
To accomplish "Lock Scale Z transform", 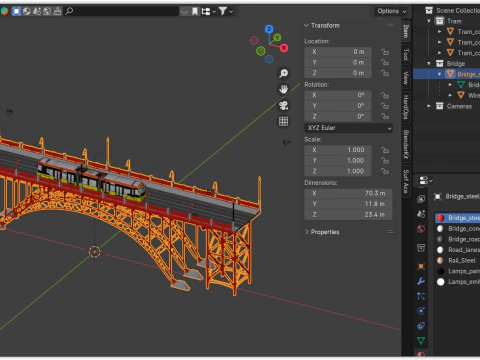I will 385,171.
